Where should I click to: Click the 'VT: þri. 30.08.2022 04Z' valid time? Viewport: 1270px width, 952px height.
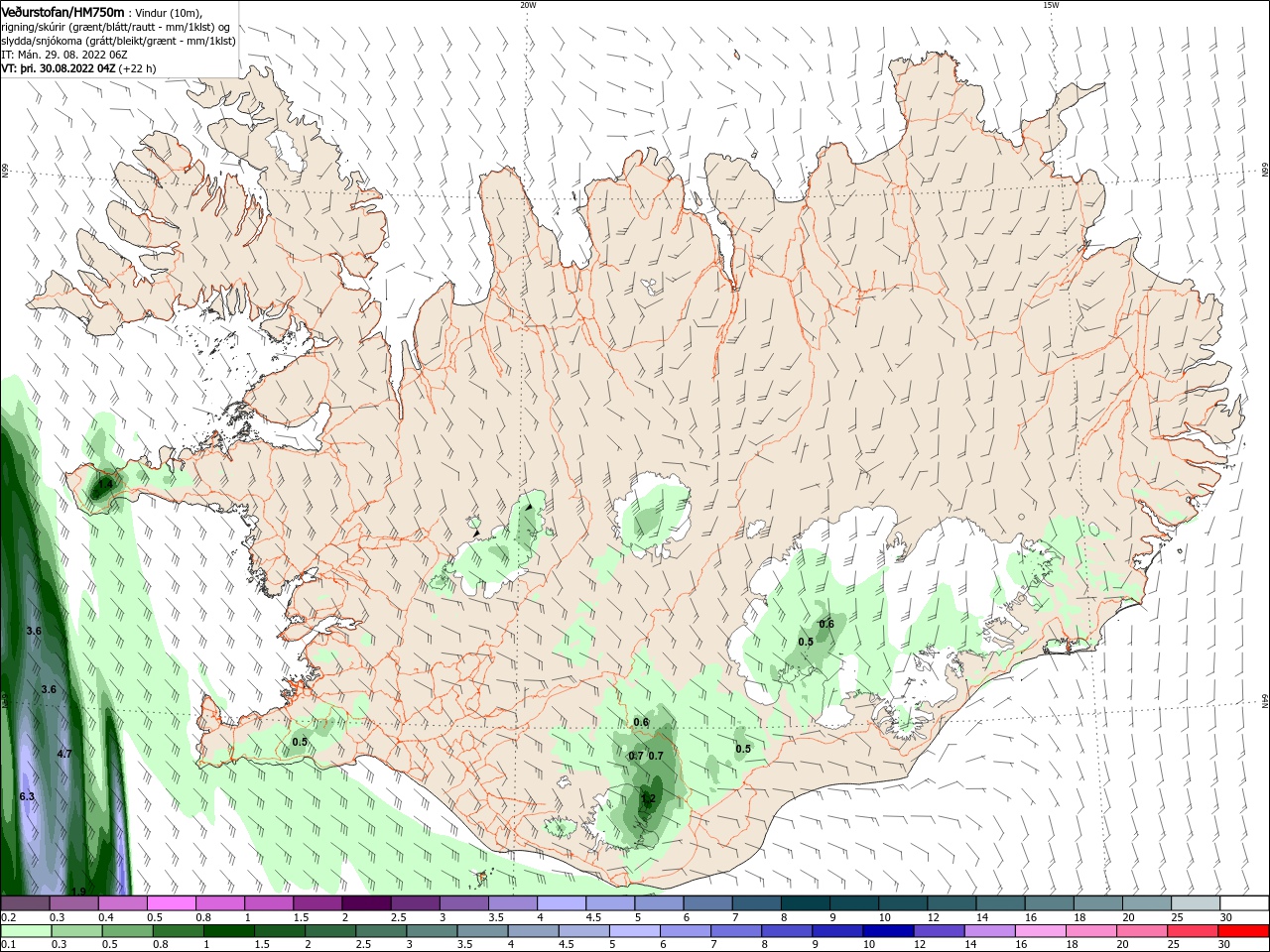(59, 68)
